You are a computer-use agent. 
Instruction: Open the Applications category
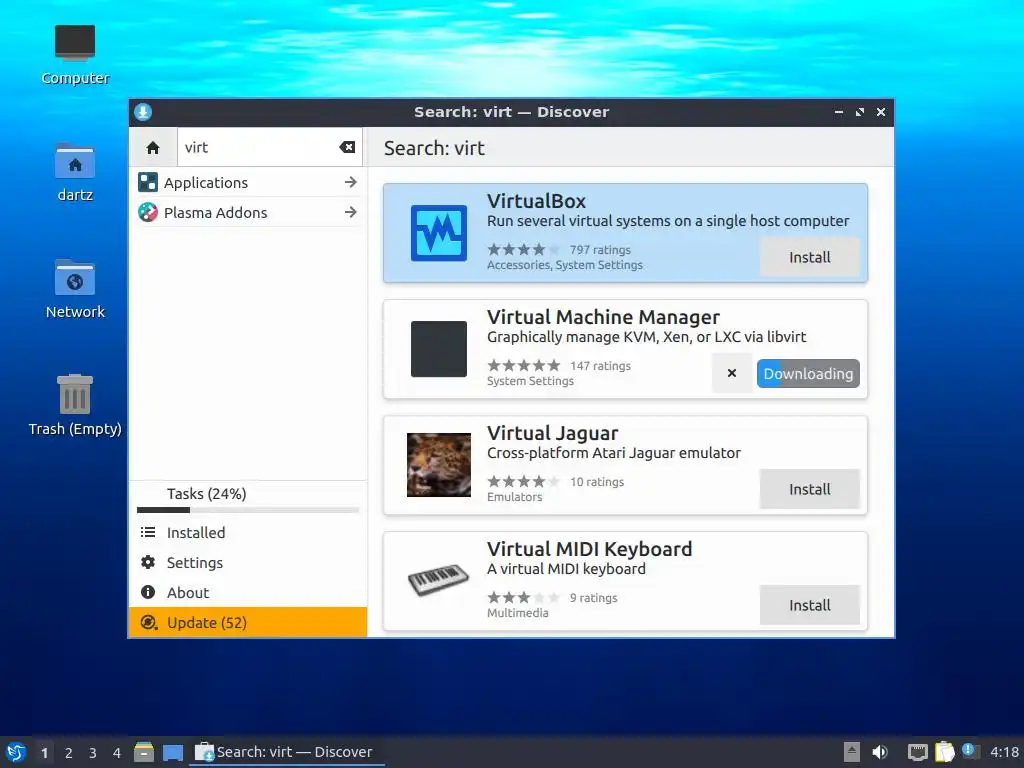(x=248, y=183)
